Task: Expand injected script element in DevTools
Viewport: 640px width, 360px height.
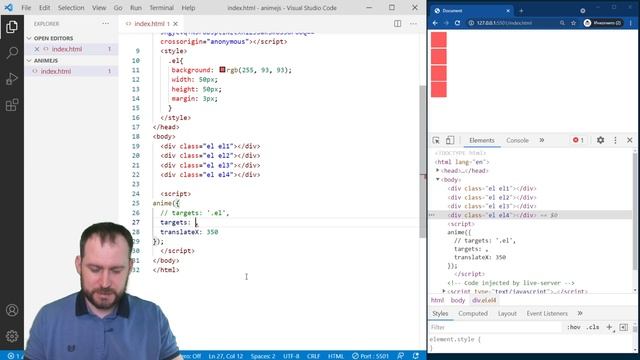Action: [x=444, y=291]
